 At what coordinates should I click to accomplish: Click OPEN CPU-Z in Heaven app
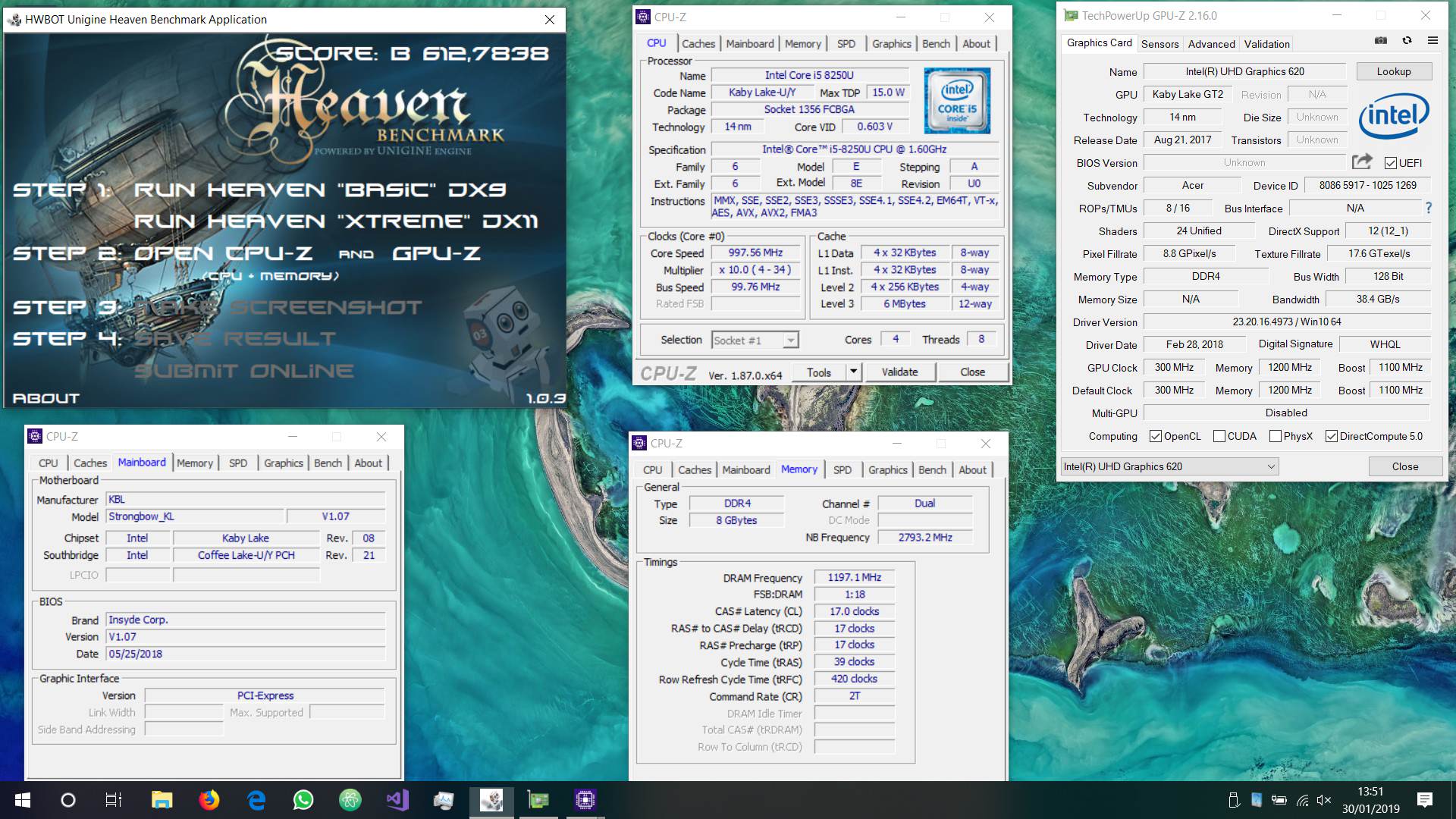(x=223, y=253)
